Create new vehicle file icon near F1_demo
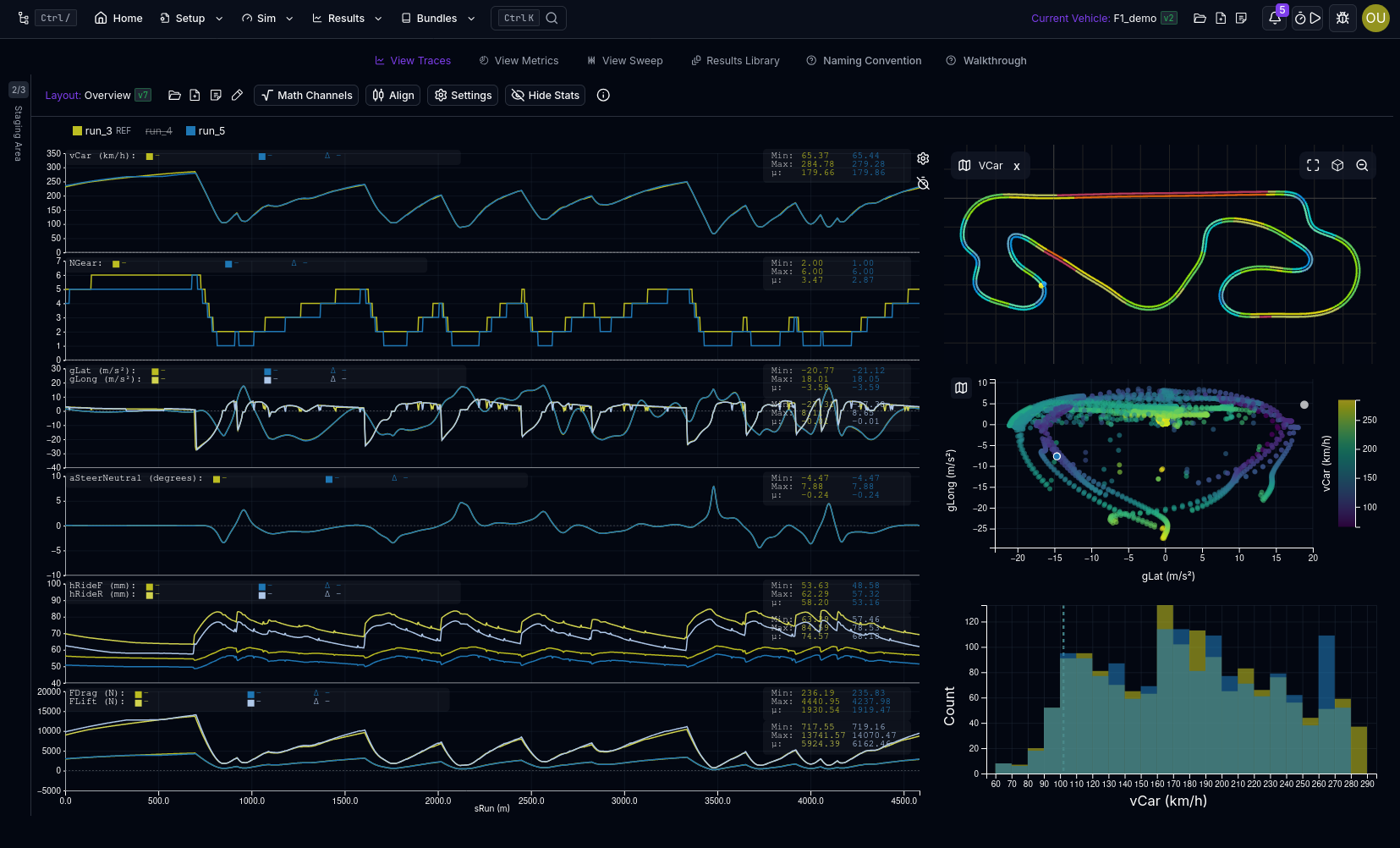This screenshot has width=1400, height=848. [x=1221, y=18]
